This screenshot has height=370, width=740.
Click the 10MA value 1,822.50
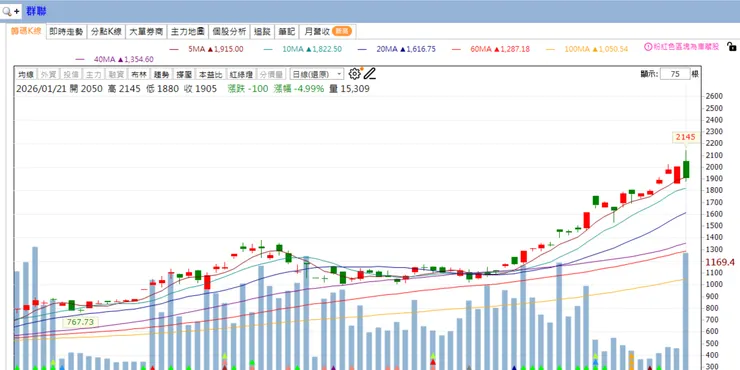tap(327, 49)
